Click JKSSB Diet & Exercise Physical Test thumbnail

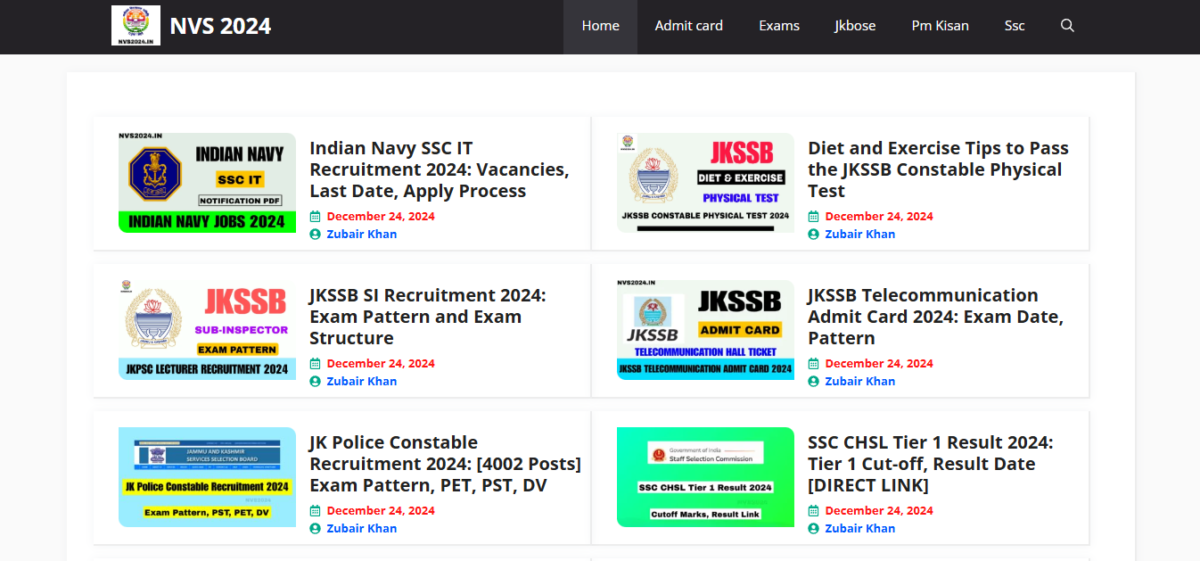click(706, 183)
